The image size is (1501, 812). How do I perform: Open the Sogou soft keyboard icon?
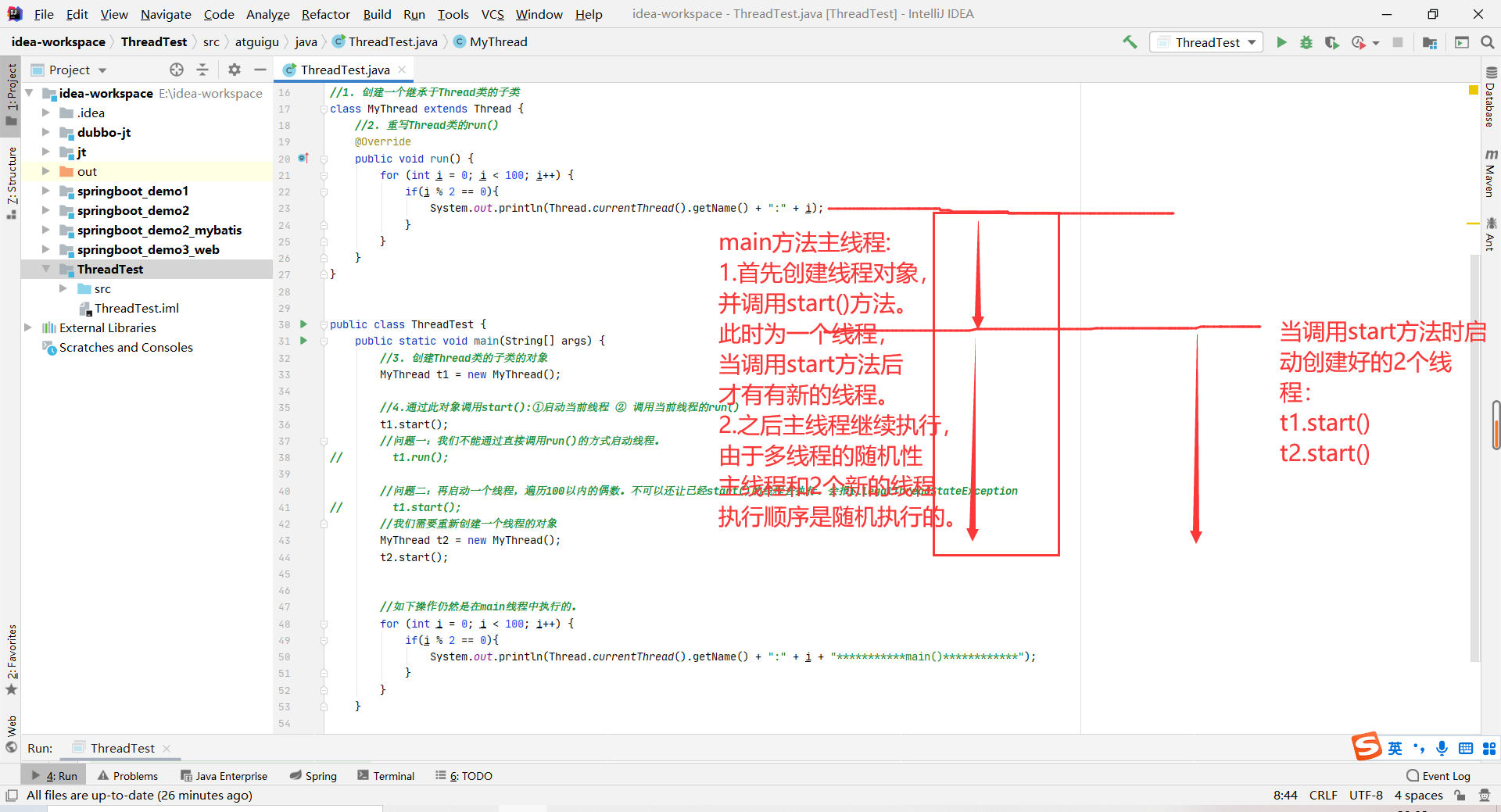click(x=1466, y=748)
